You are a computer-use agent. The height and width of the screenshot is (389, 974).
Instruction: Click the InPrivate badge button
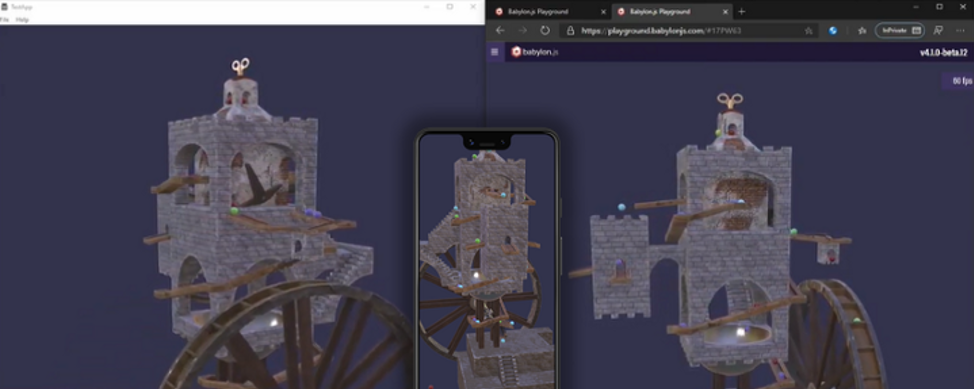point(899,30)
